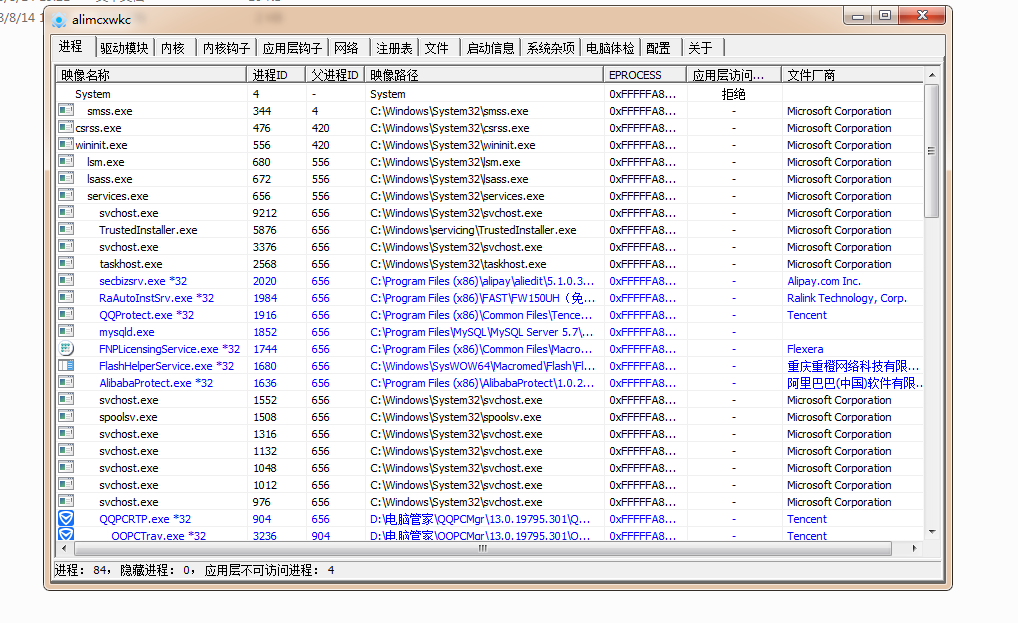Click the icon beside secbizsrv.exe *32
This screenshot has width=1018, height=623.
pos(66,280)
